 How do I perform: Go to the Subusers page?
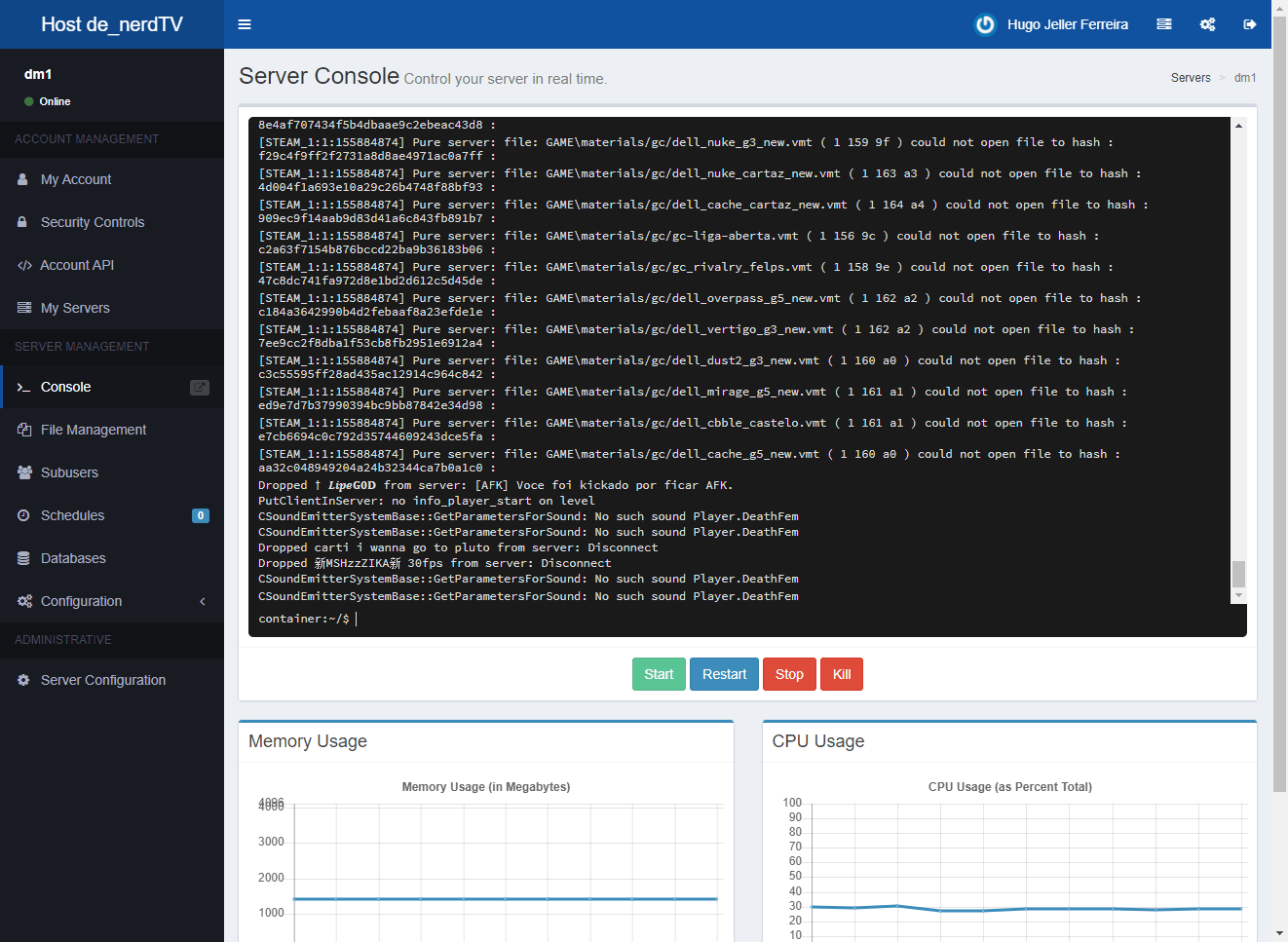click(x=69, y=472)
